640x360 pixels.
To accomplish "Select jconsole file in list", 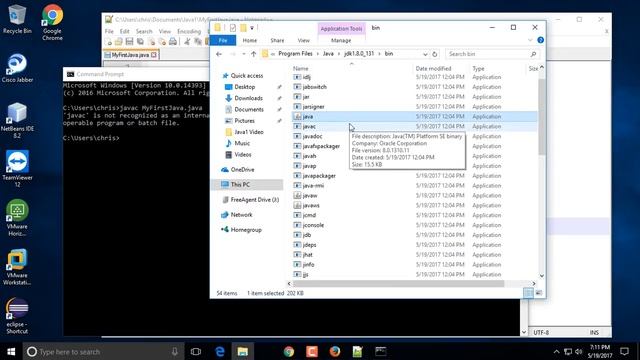I will pos(414,225).
